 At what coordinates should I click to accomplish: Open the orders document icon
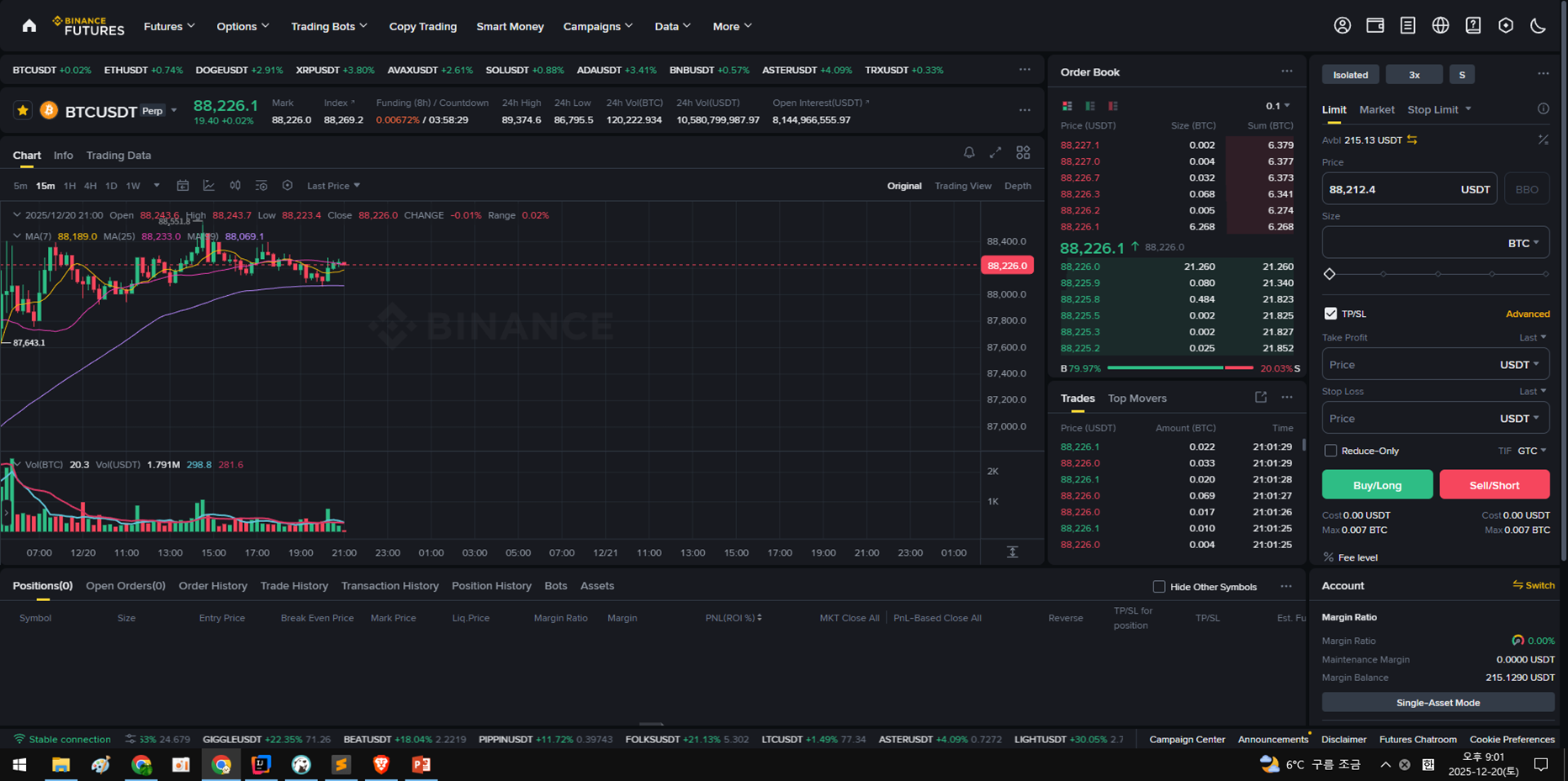click(x=1408, y=26)
